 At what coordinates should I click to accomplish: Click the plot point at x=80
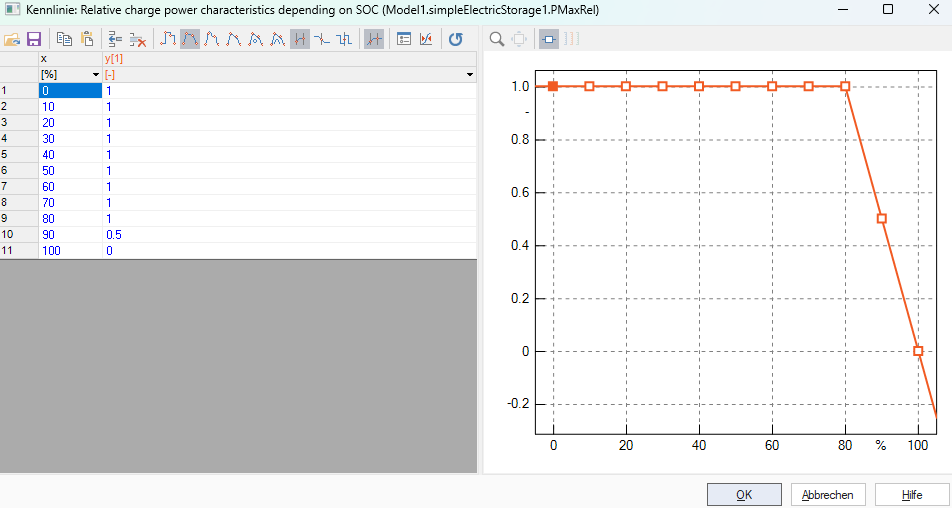[845, 86]
